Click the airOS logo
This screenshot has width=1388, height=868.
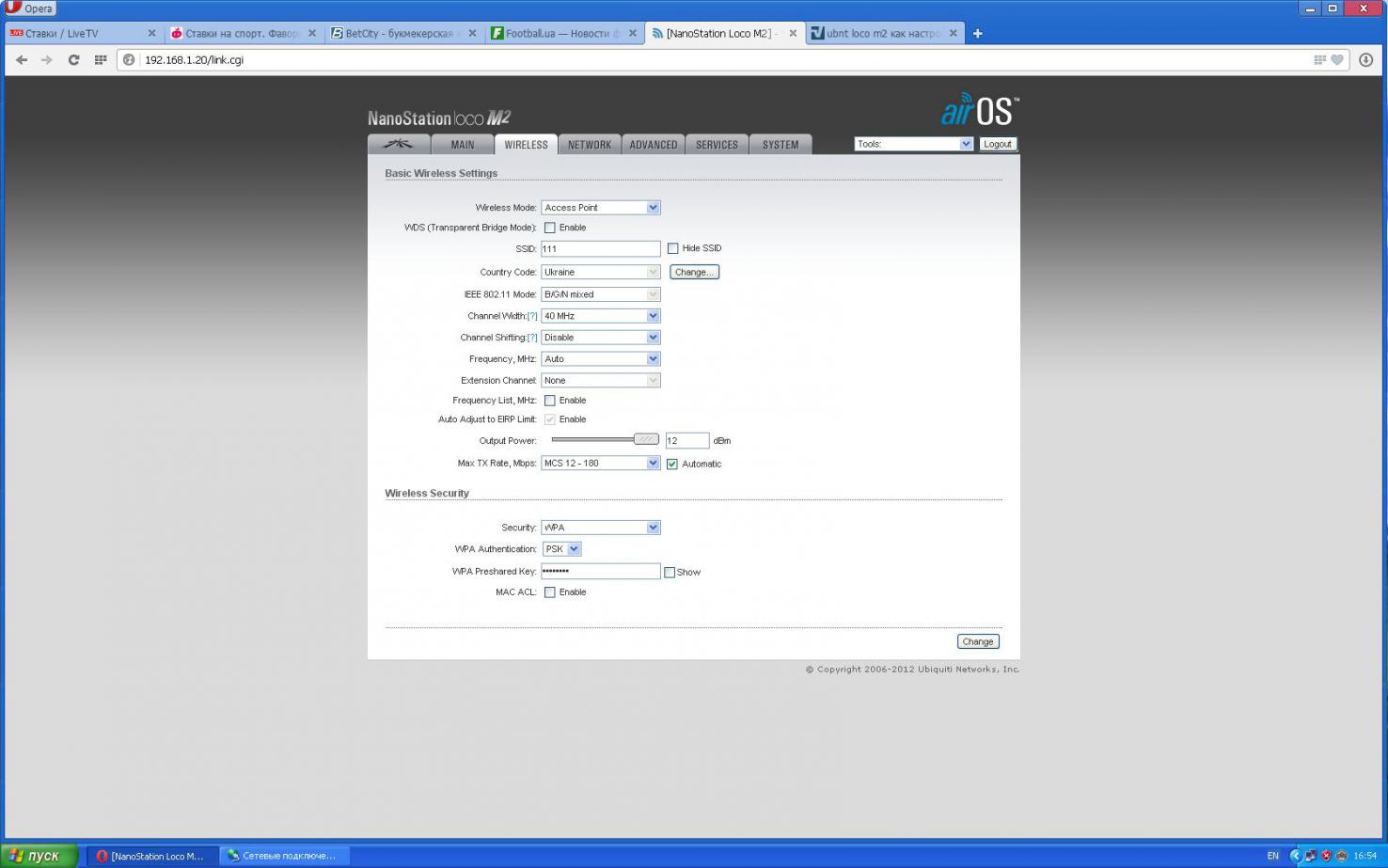tap(979, 111)
